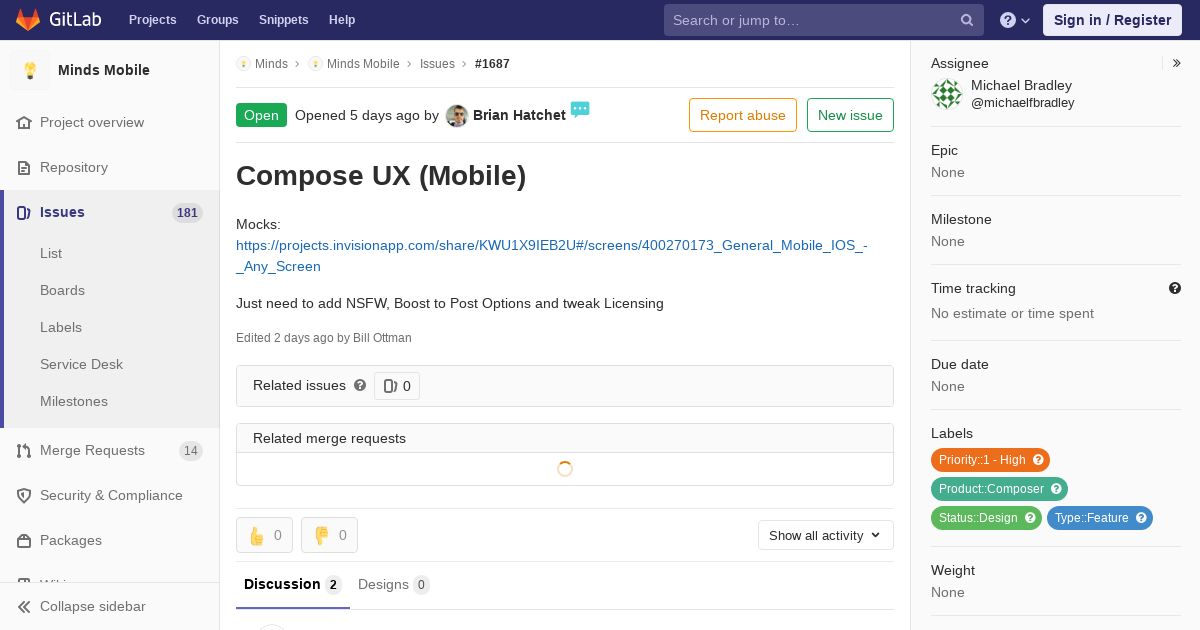
Task: Click Report abuse button
Action: click(743, 115)
